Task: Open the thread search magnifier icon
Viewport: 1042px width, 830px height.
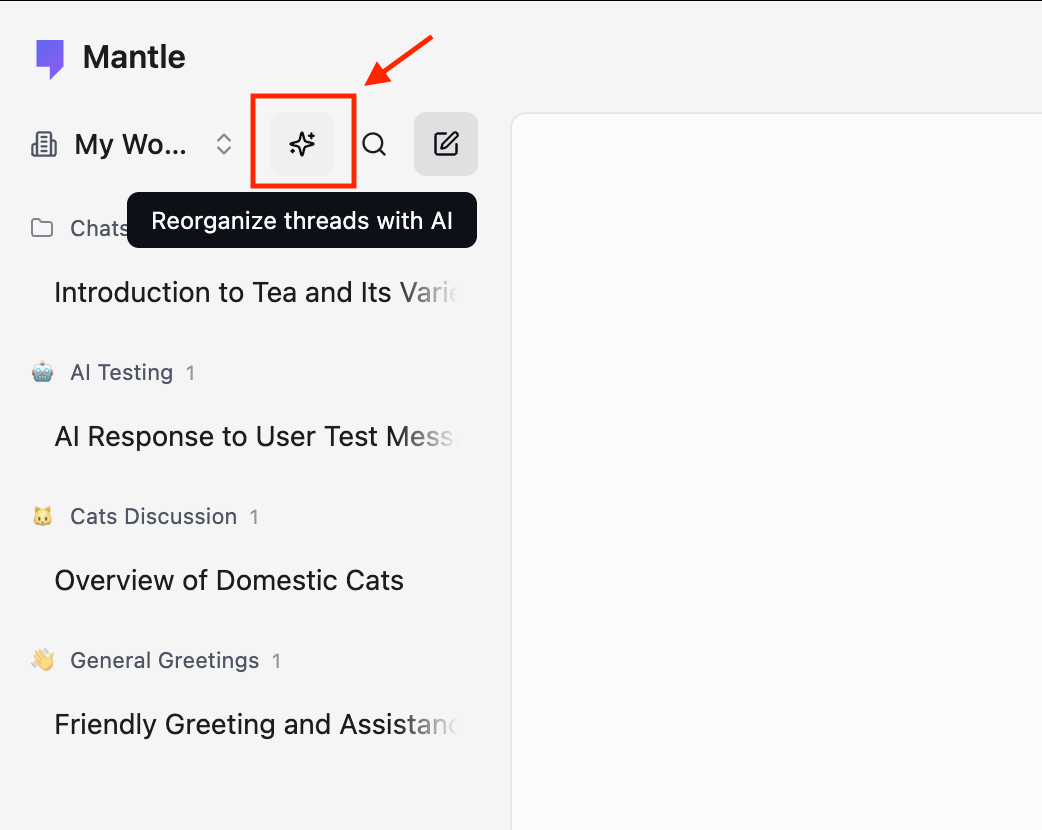Action: (x=374, y=144)
